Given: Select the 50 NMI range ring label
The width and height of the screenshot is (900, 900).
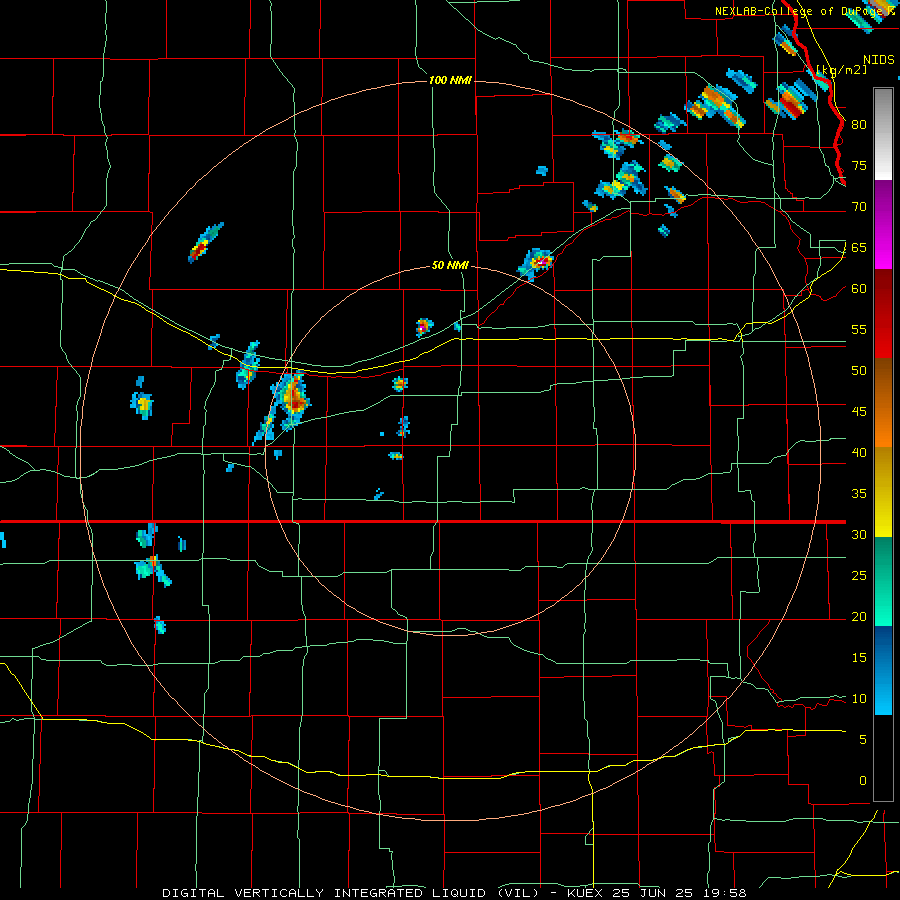Looking at the screenshot, I should pyautogui.click(x=450, y=266).
